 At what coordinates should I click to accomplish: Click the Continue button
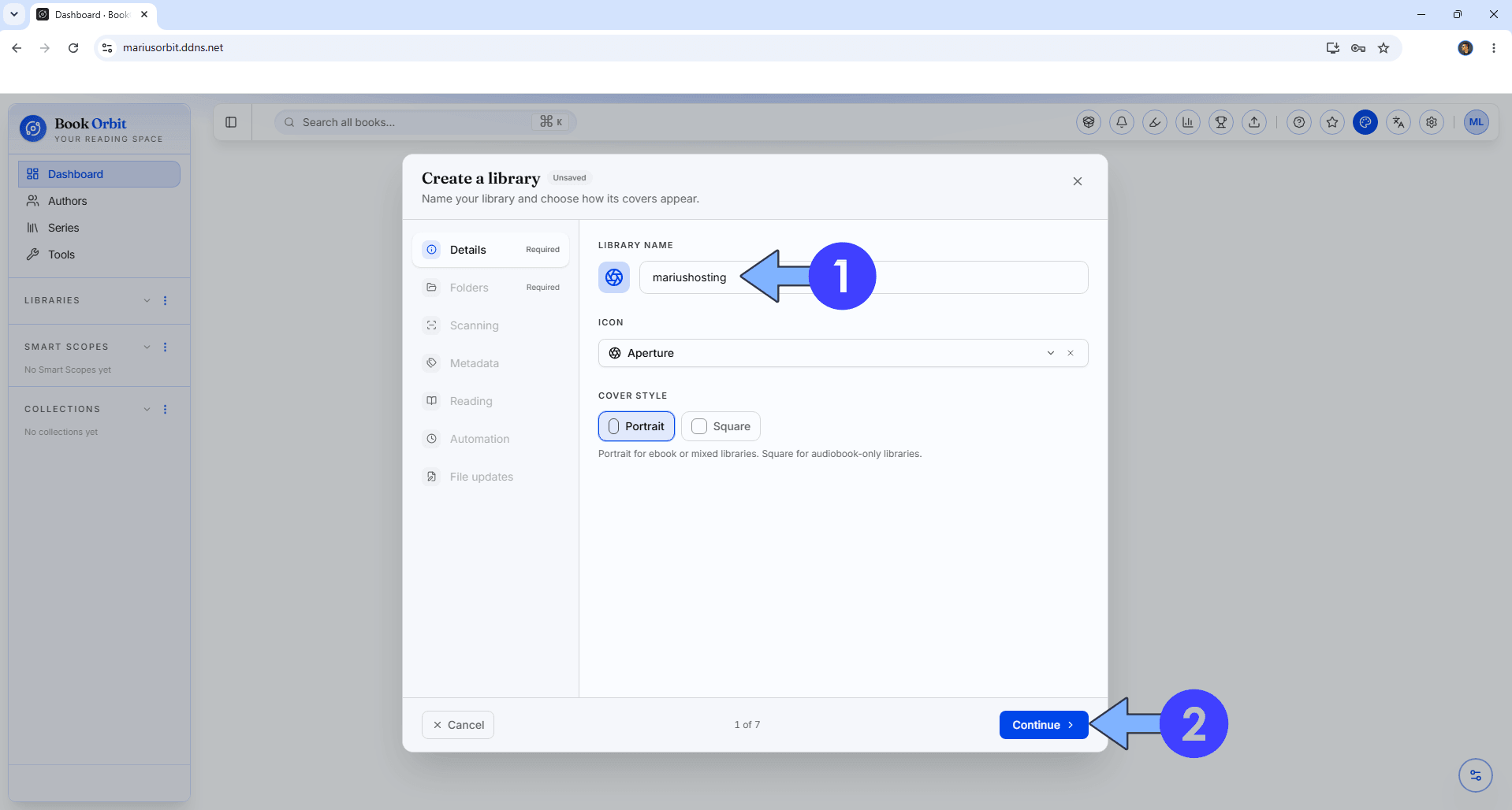(x=1044, y=725)
